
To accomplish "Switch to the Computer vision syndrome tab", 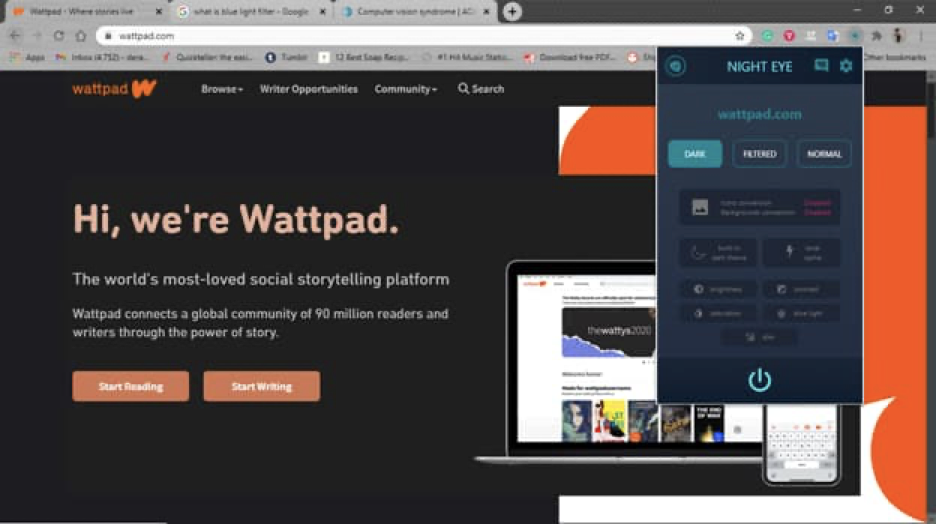I will pyautogui.click(x=415, y=11).
